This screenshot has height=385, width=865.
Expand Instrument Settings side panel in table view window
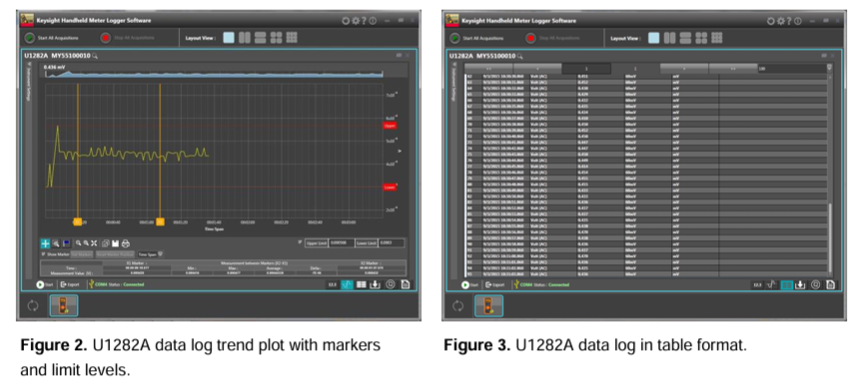(x=455, y=83)
